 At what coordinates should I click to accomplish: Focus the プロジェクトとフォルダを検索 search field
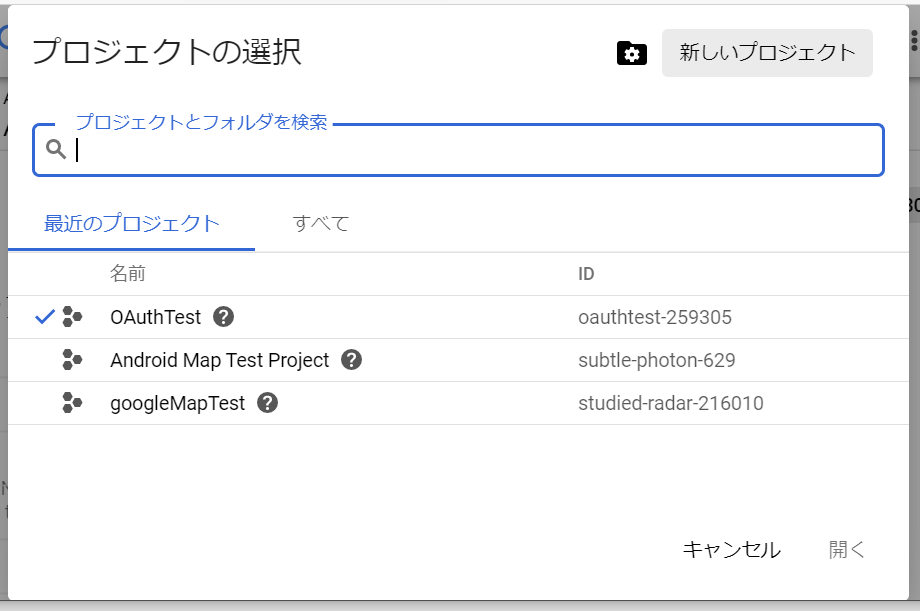click(458, 150)
